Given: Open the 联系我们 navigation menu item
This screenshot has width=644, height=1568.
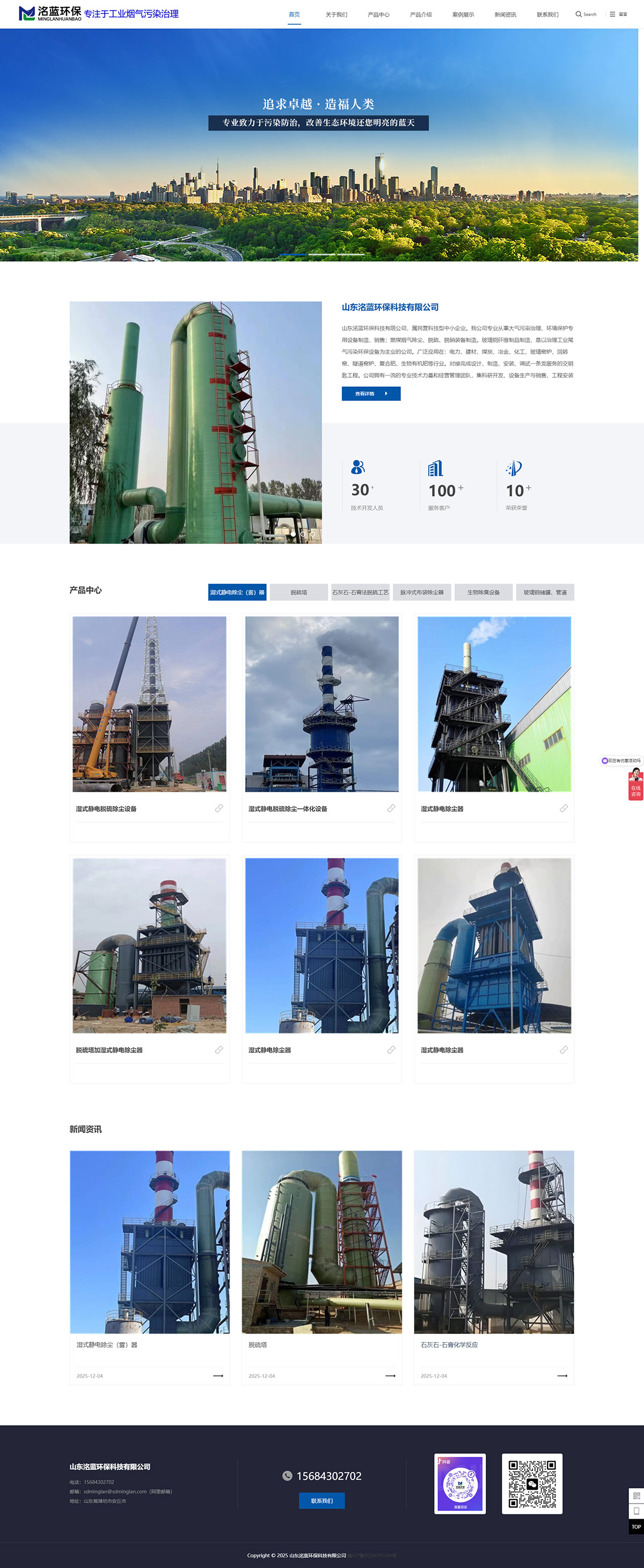Looking at the screenshot, I should [547, 14].
